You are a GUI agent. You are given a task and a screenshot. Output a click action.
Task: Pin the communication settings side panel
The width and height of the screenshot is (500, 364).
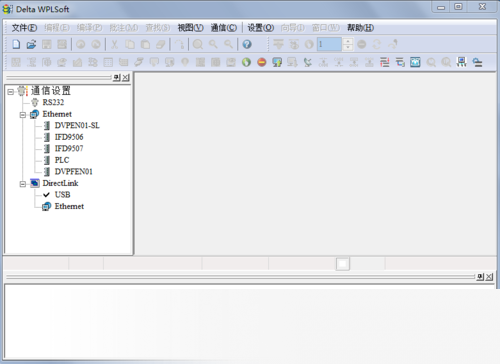tap(116, 78)
